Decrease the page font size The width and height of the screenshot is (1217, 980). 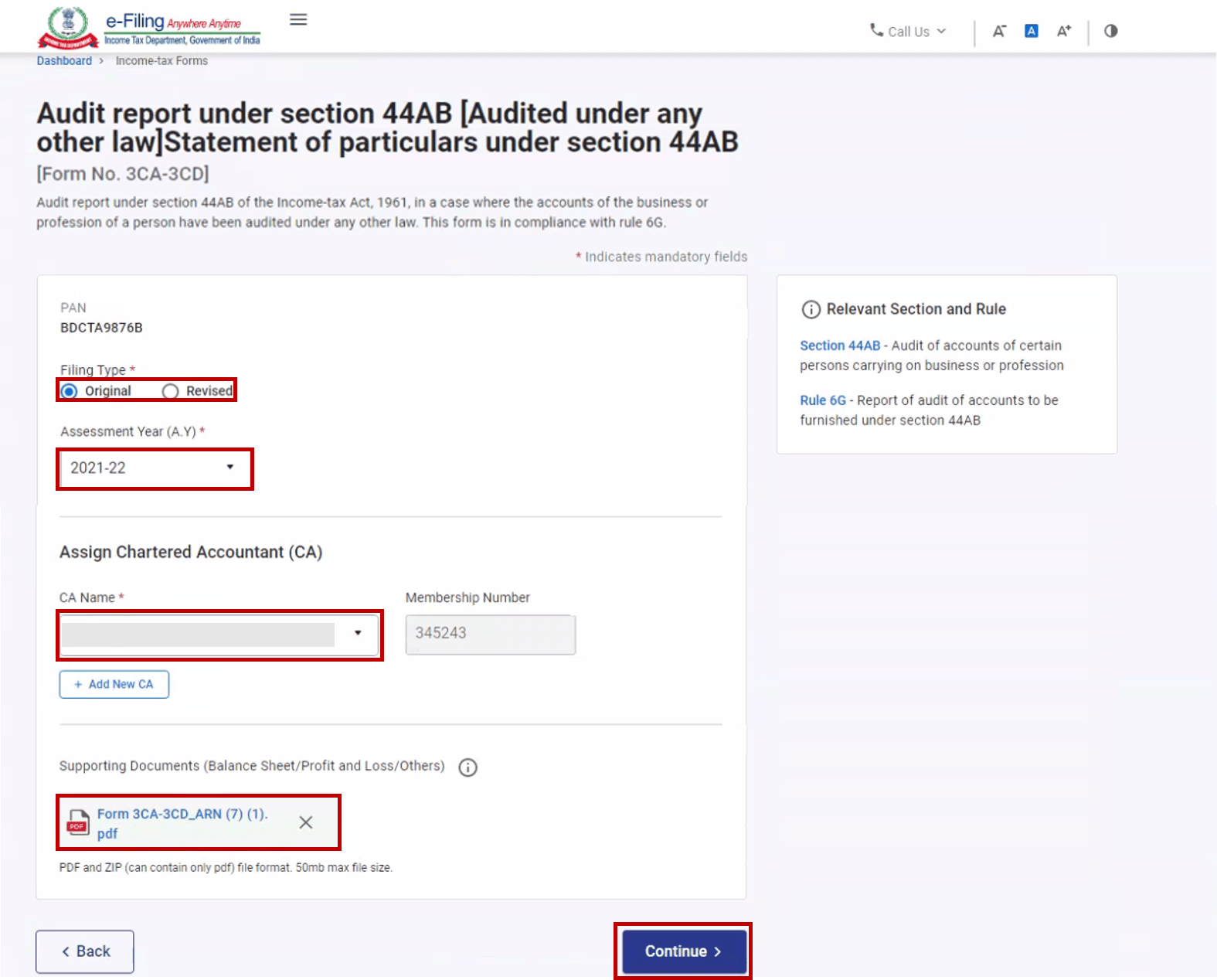pyautogui.click(x=999, y=31)
